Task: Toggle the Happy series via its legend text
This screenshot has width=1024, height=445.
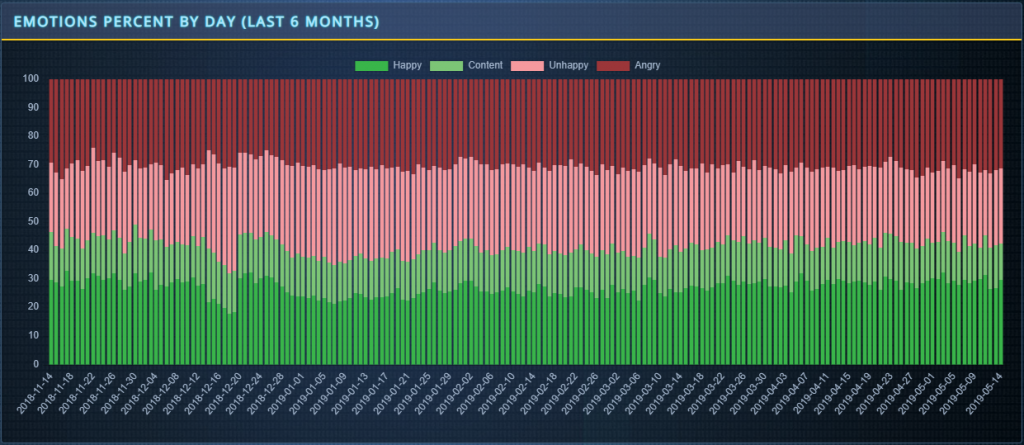Action: (x=407, y=65)
